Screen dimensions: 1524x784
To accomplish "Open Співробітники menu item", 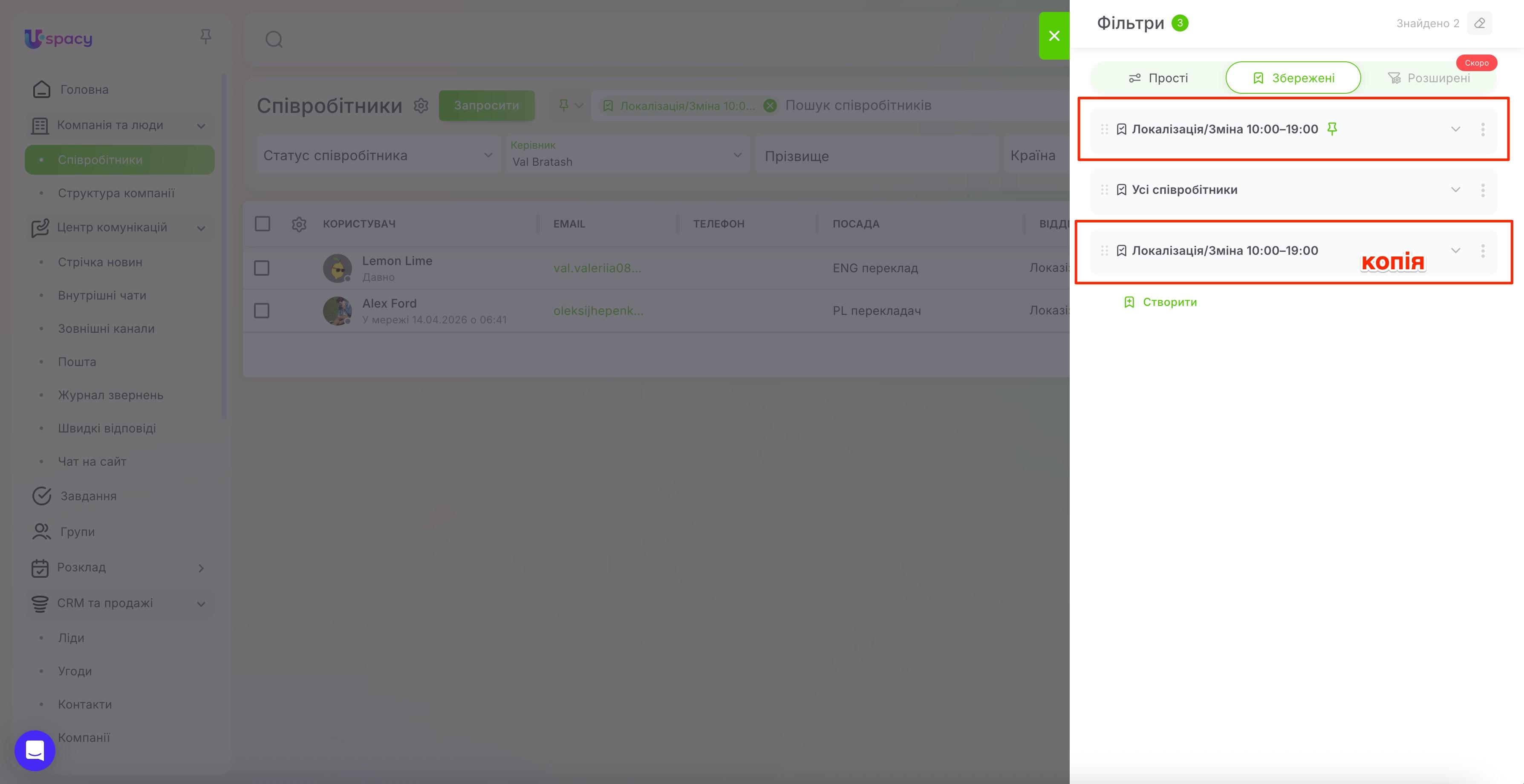I will tap(119, 160).
